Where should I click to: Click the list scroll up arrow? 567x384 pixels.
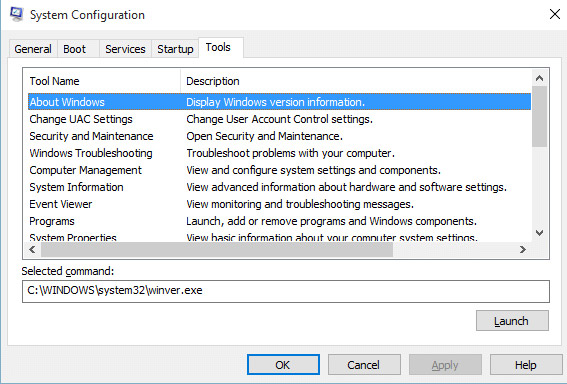pos(540,78)
